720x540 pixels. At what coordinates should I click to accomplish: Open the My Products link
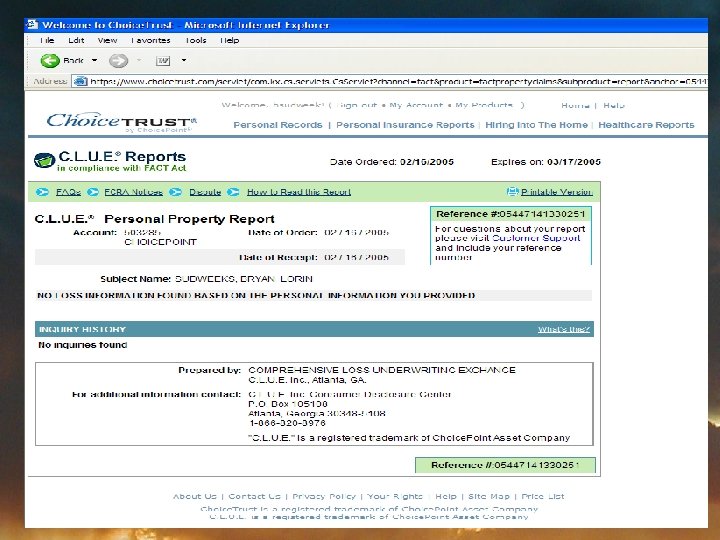(484, 105)
